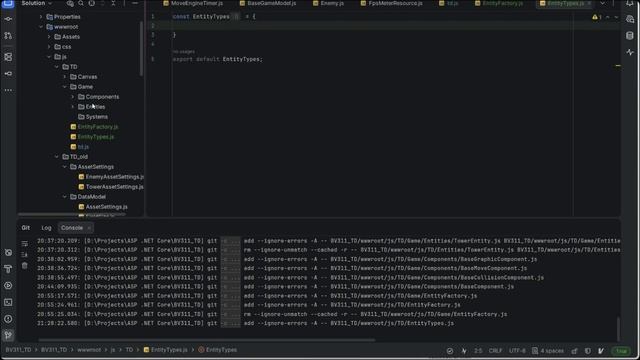This screenshot has height=360, width=640.
Task: Switch to EntityFactory.js editor tab
Action: click(x=499, y=3)
